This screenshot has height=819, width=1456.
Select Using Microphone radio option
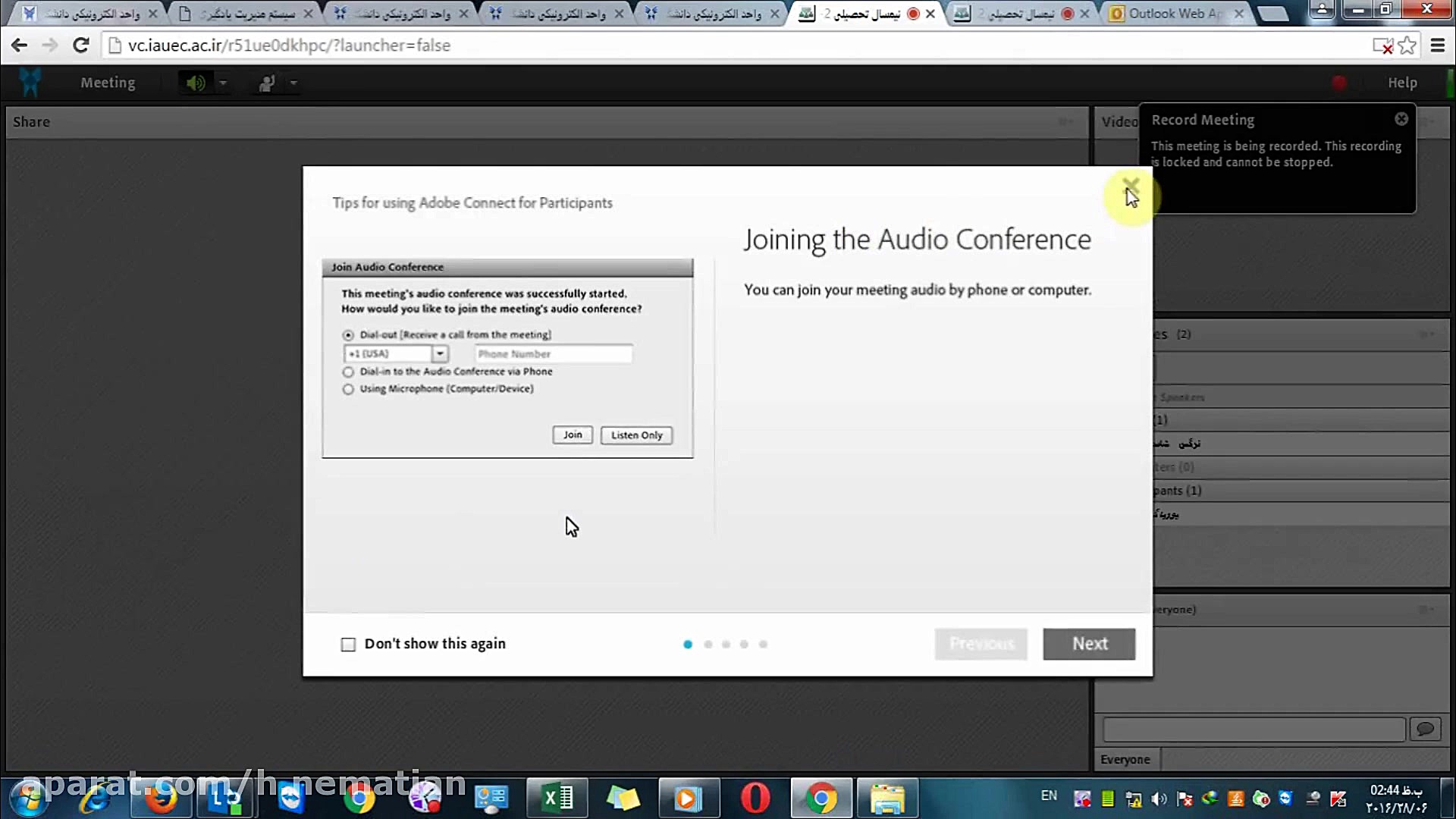[x=348, y=389]
